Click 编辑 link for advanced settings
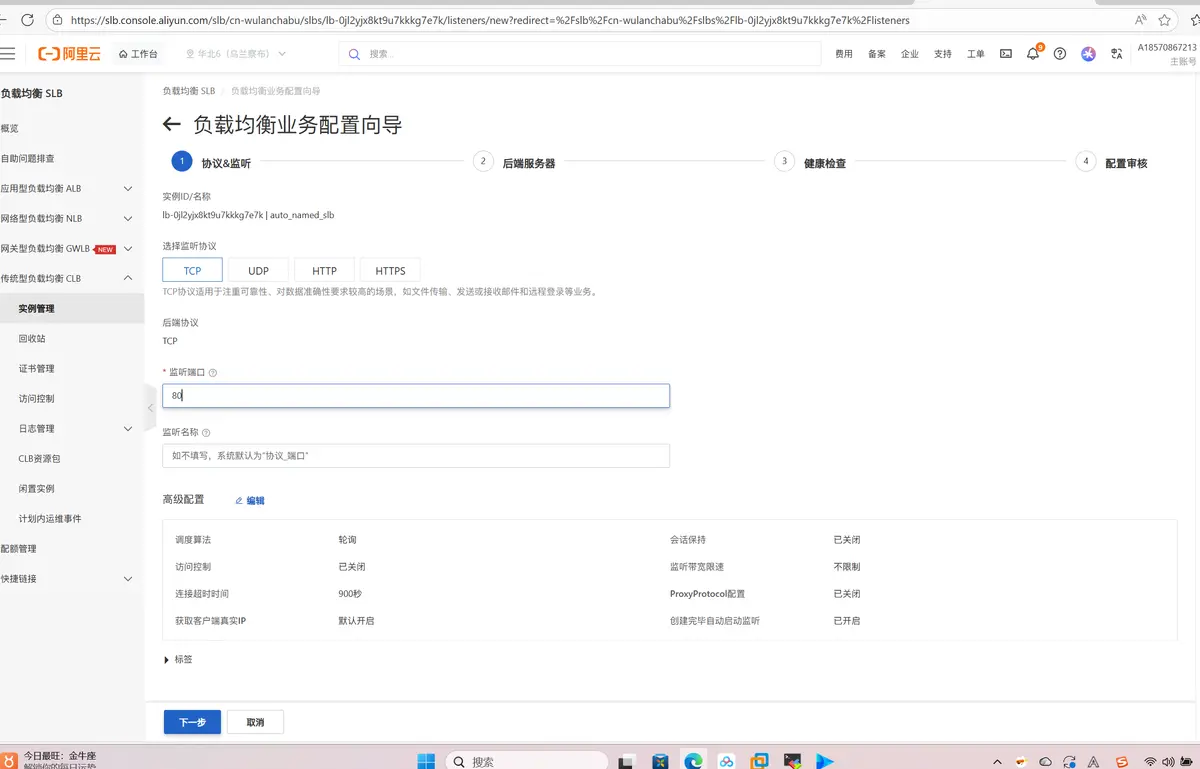 coord(250,500)
